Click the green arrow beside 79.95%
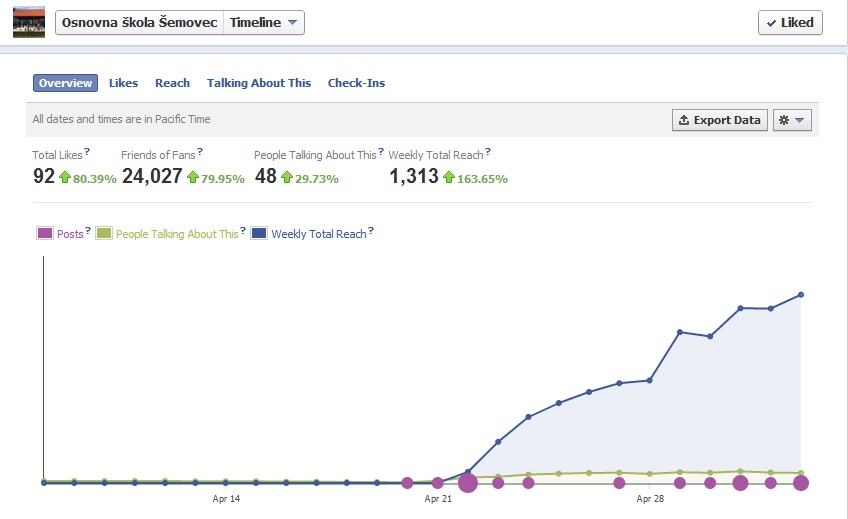This screenshot has width=848, height=519. (193, 177)
